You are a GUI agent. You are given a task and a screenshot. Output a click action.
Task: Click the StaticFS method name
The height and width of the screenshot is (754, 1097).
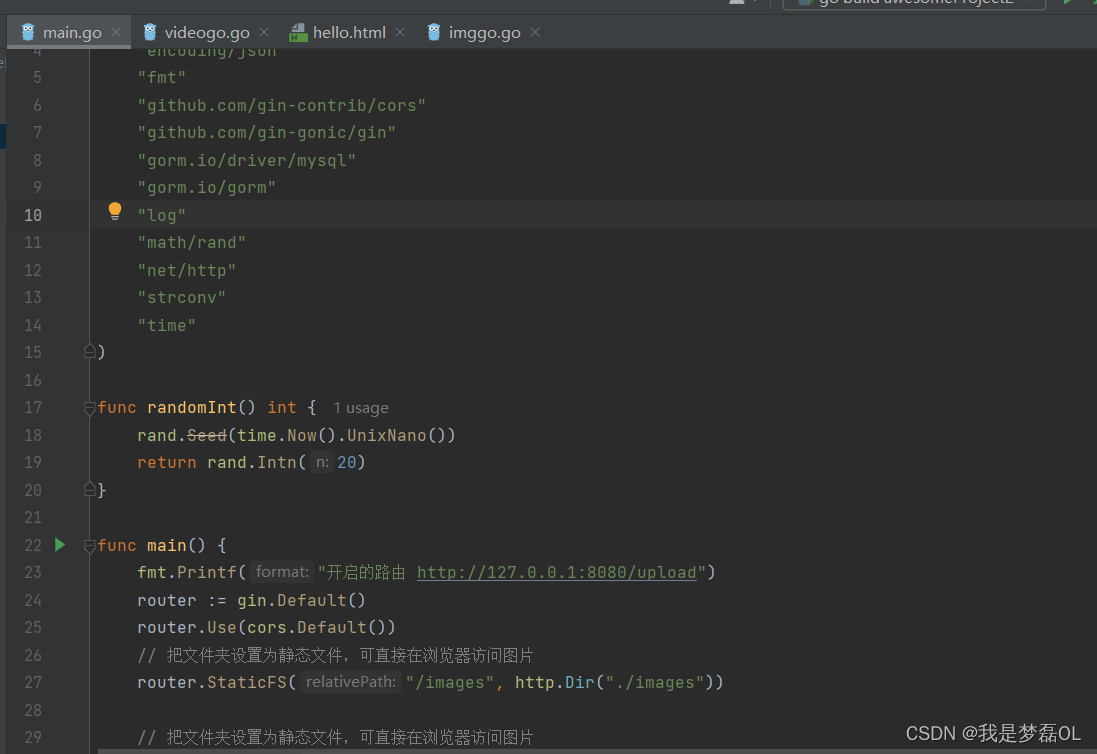[x=247, y=682]
